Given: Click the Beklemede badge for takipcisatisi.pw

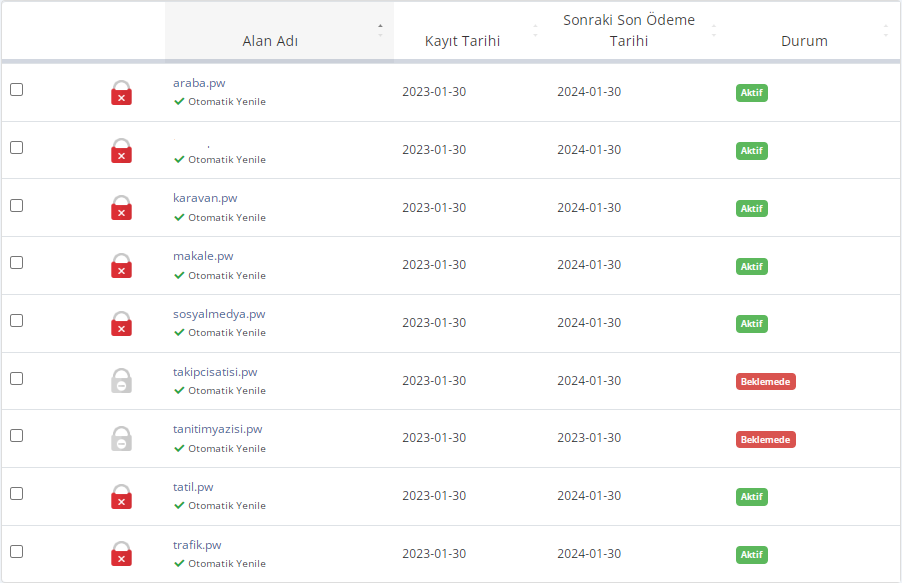Looking at the screenshot, I should coord(766,382).
